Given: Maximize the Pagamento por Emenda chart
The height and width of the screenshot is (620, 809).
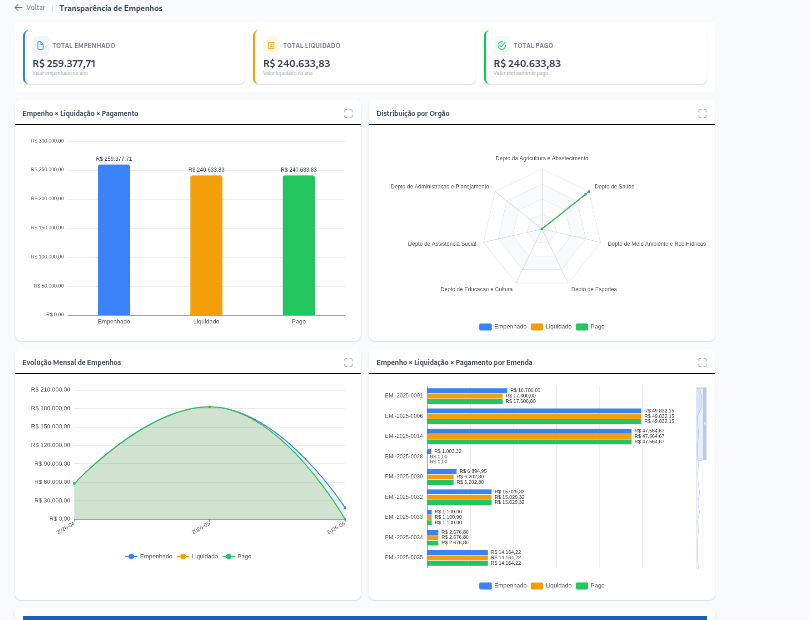Looking at the screenshot, I should (702, 363).
